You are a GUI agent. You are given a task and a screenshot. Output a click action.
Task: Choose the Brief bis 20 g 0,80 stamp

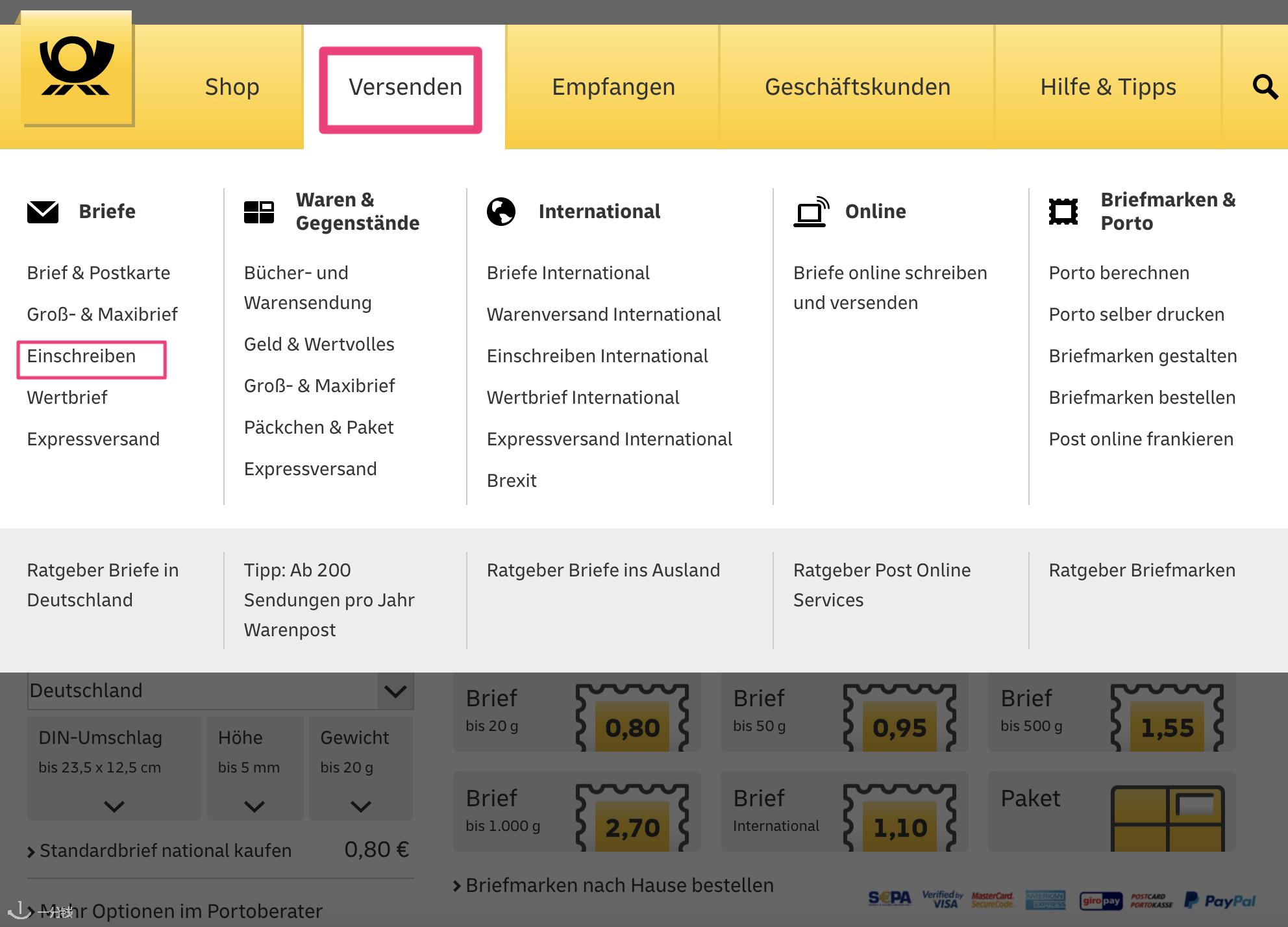click(x=631, y=718)
